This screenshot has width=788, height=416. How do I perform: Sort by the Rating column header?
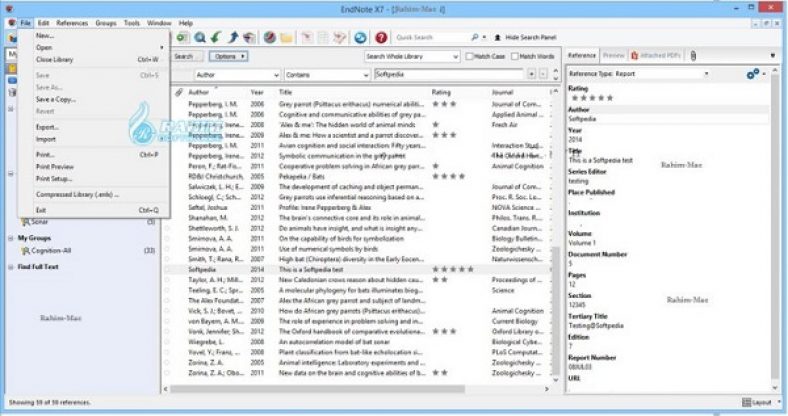pos(441,92)
